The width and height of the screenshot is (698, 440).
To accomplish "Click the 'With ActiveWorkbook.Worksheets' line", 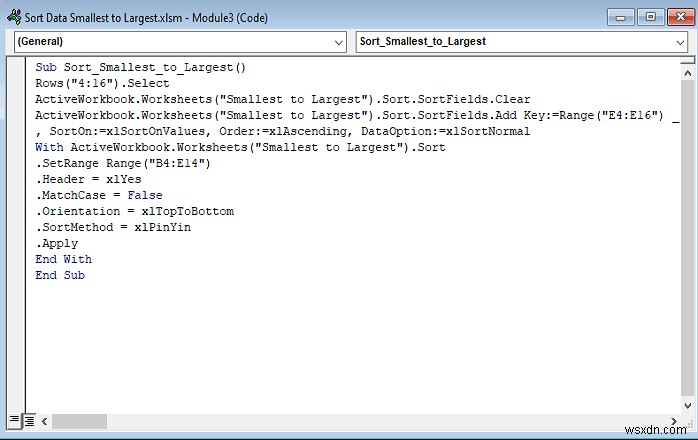I will point(240,147).
